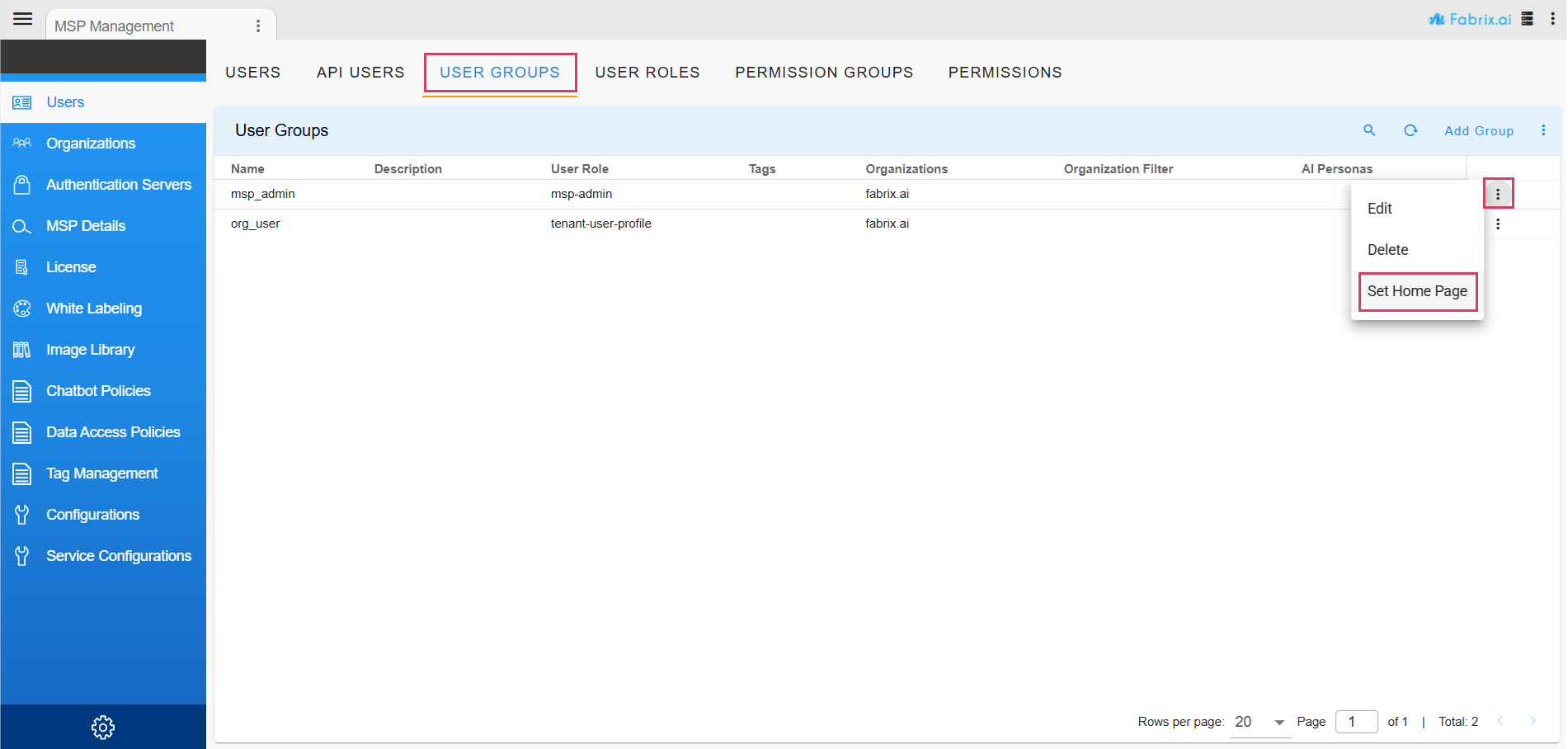
Task: Click Edit in the context menu
Action: coord(1379,208)
